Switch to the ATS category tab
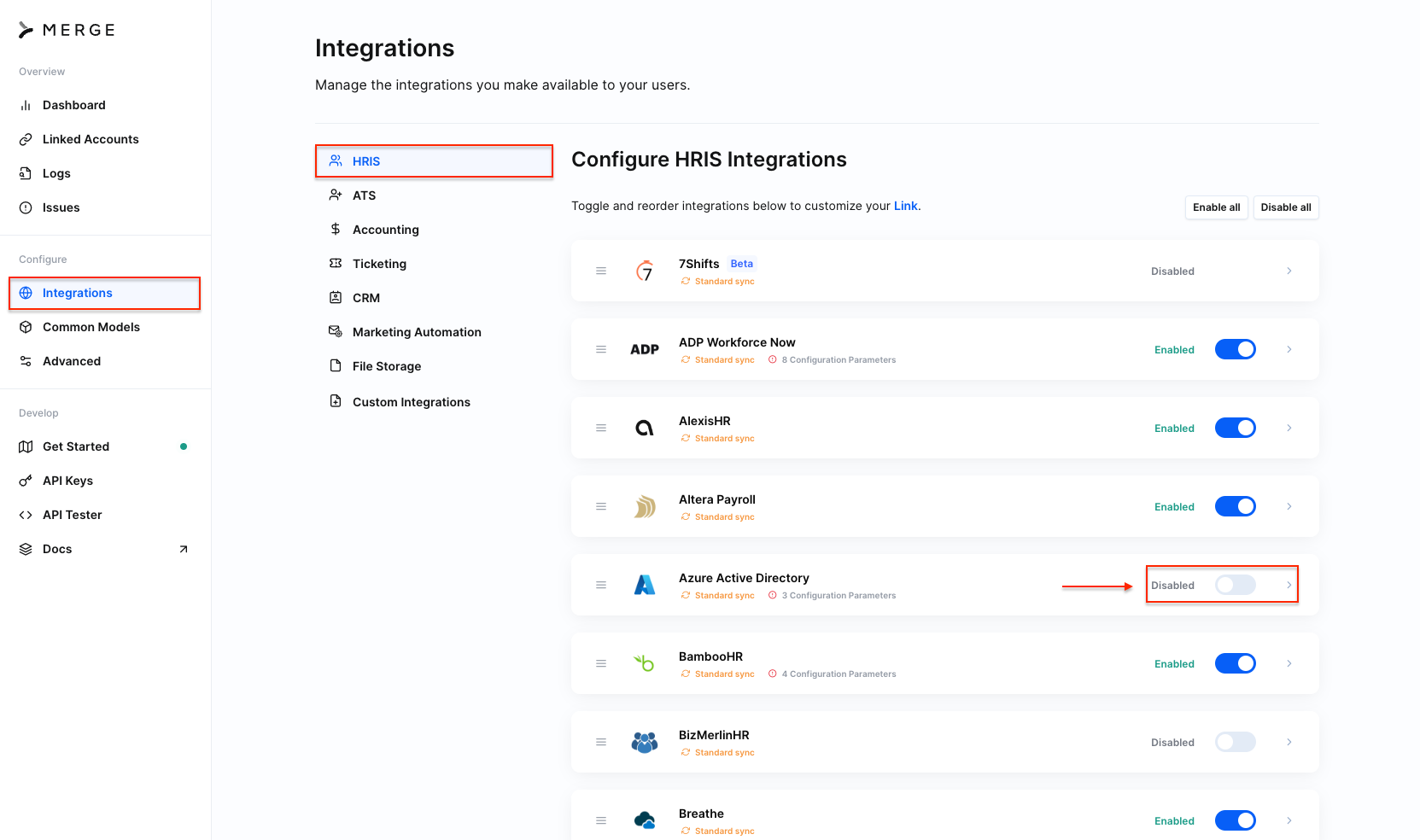Screen dimensions: 1420x840 pyautogui.click(x=364, y=195)
